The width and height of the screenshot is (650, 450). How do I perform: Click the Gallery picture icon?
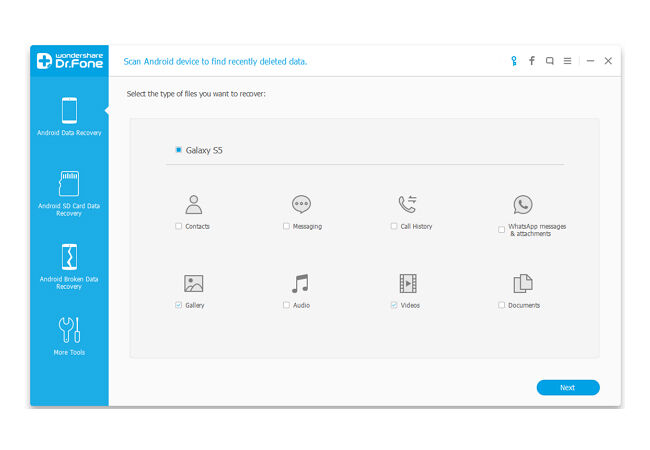point(194,284)
